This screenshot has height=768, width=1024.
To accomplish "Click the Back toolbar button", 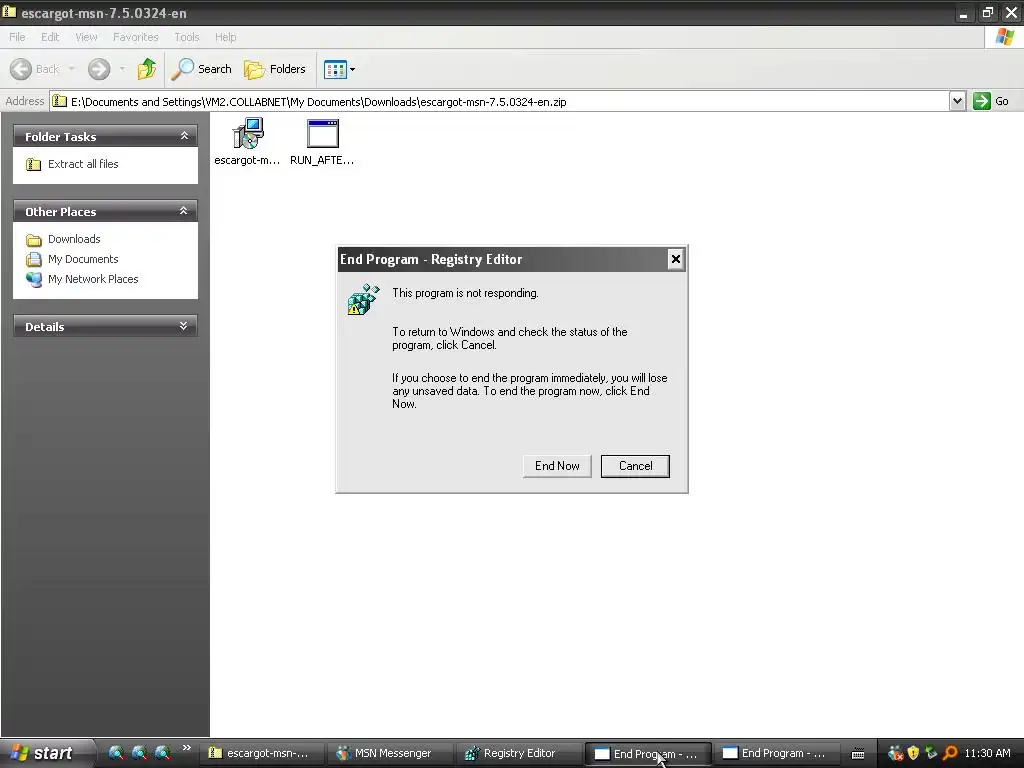I will 35,69.
